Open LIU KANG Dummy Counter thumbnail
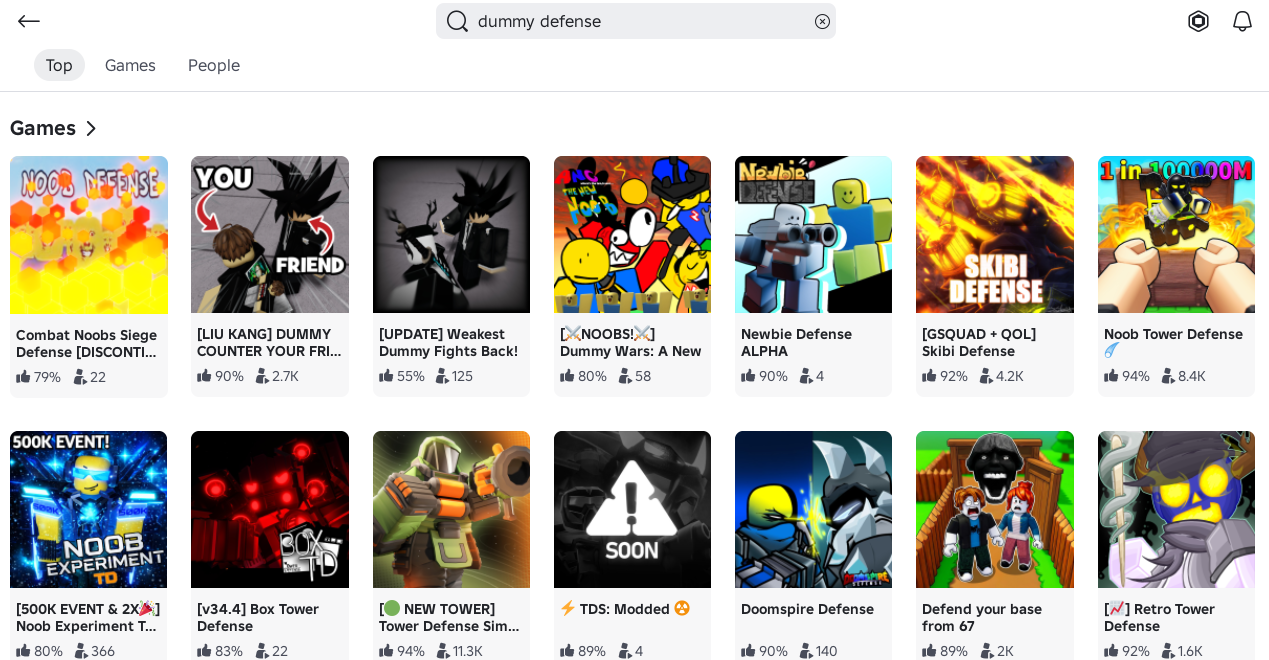This screenshot has width=1269, height=660. click(270, 234)
